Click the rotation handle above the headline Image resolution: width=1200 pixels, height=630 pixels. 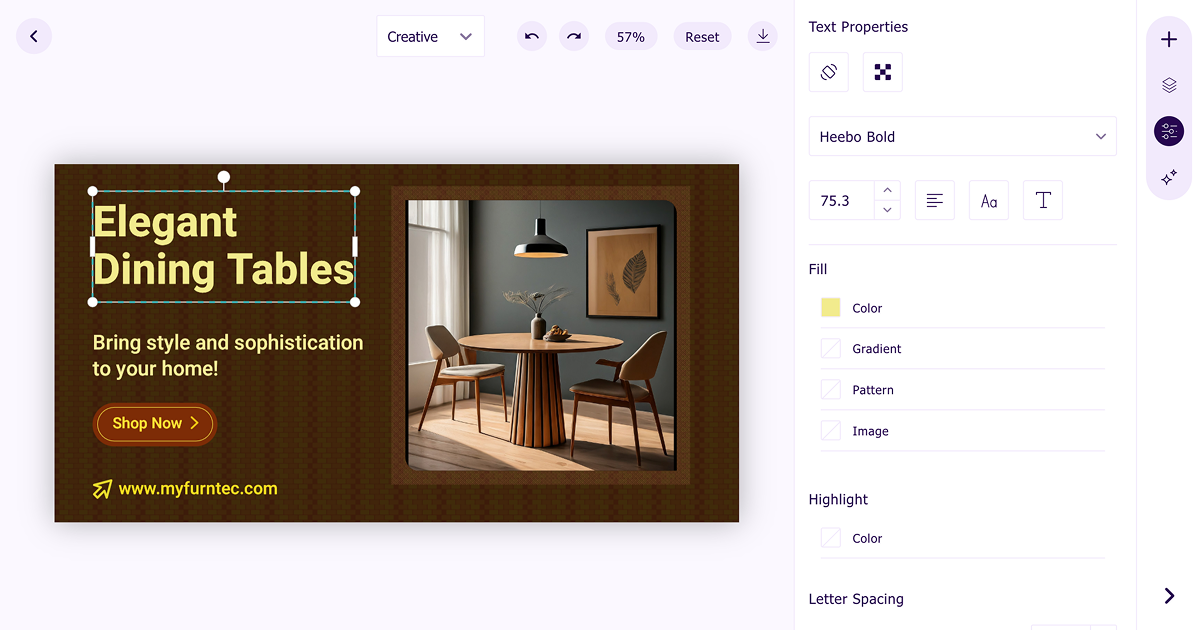click(224, 177)
